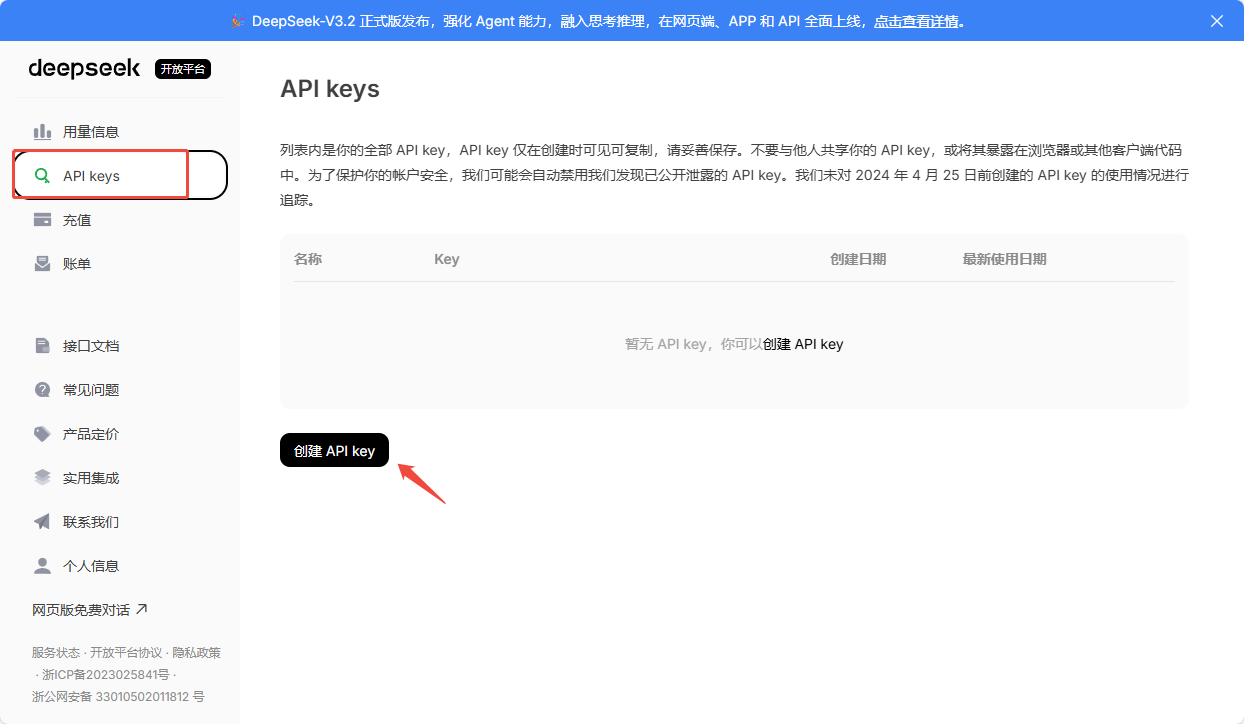The image size is (1244, 724).
Task: Click the layers icon beside 实用集成
Action: coord(42,478)
